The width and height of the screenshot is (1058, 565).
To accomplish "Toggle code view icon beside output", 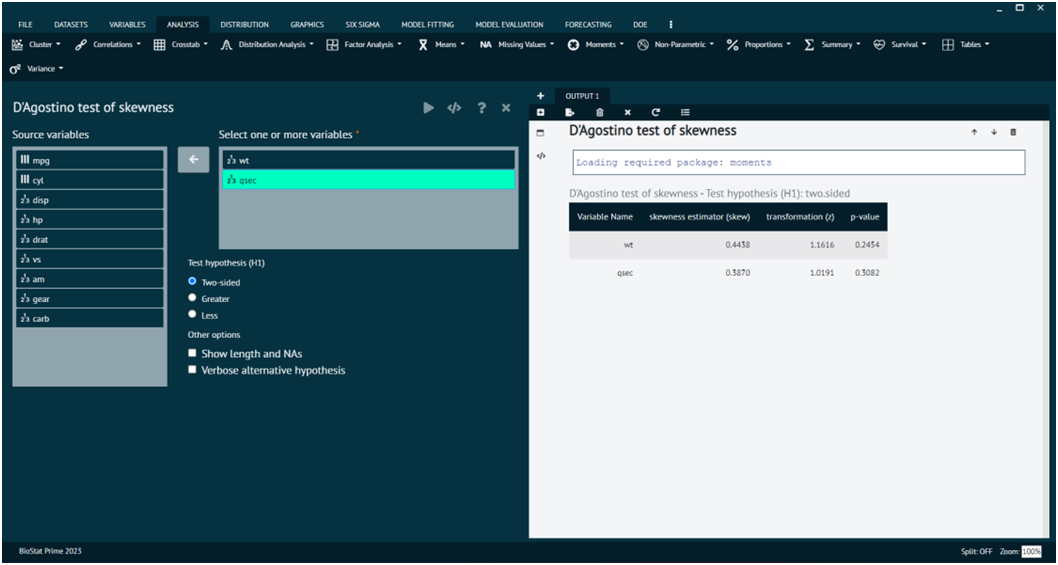I will coord(540,155).
